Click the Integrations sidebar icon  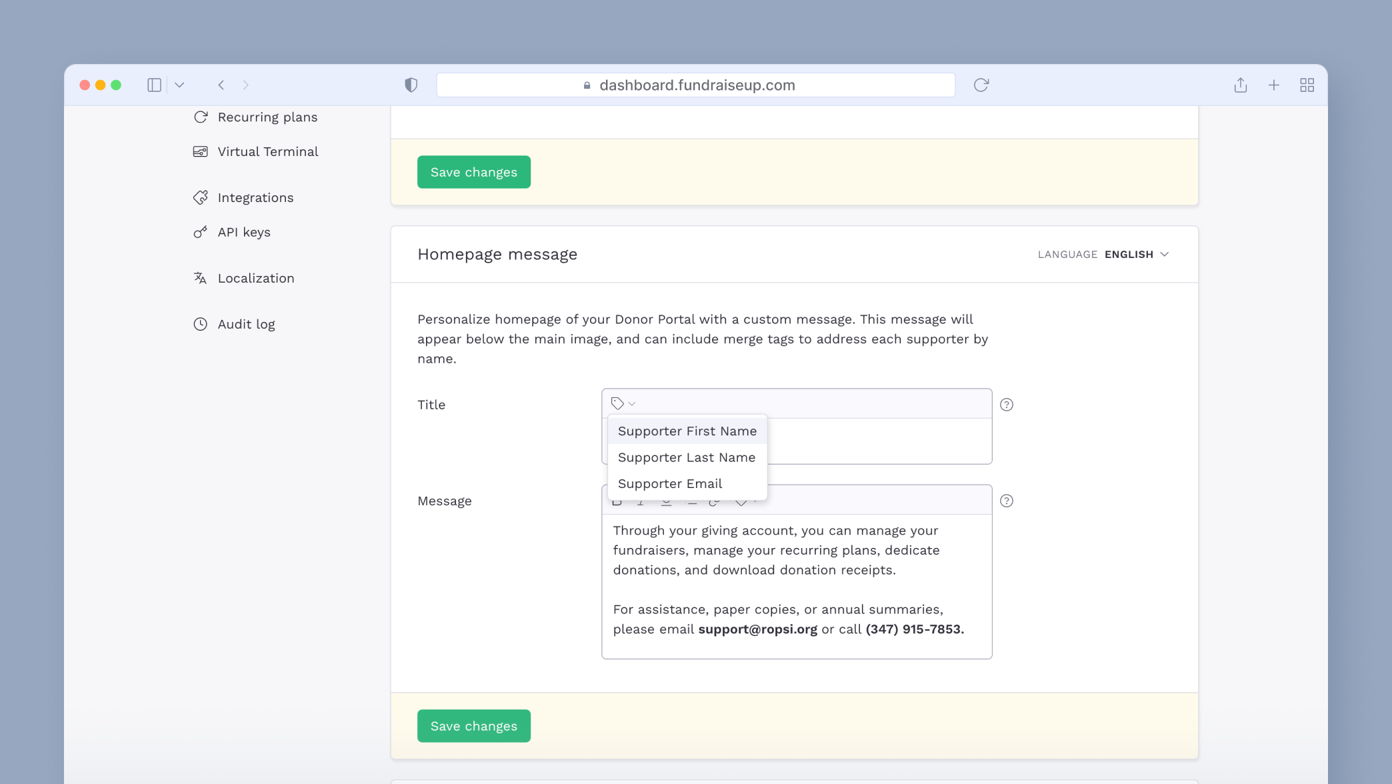[x=200, y=197]
